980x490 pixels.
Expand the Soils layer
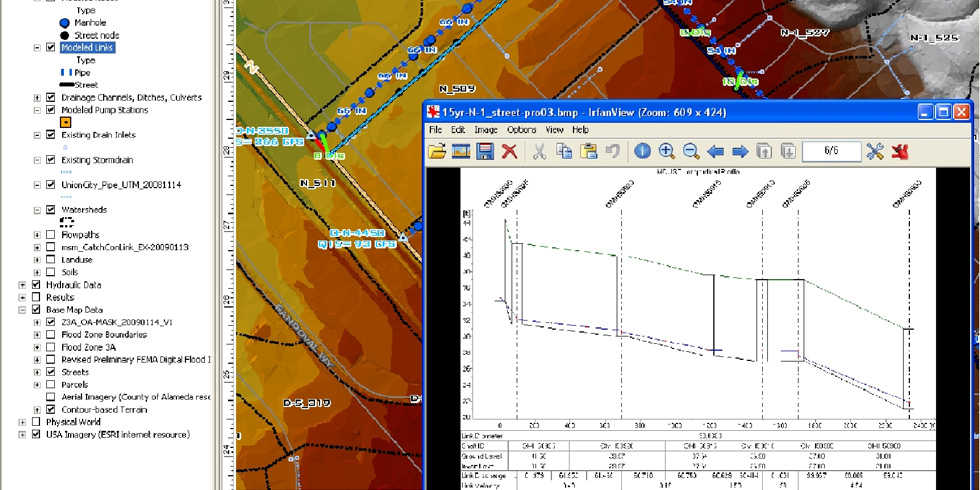coord(37,272)
